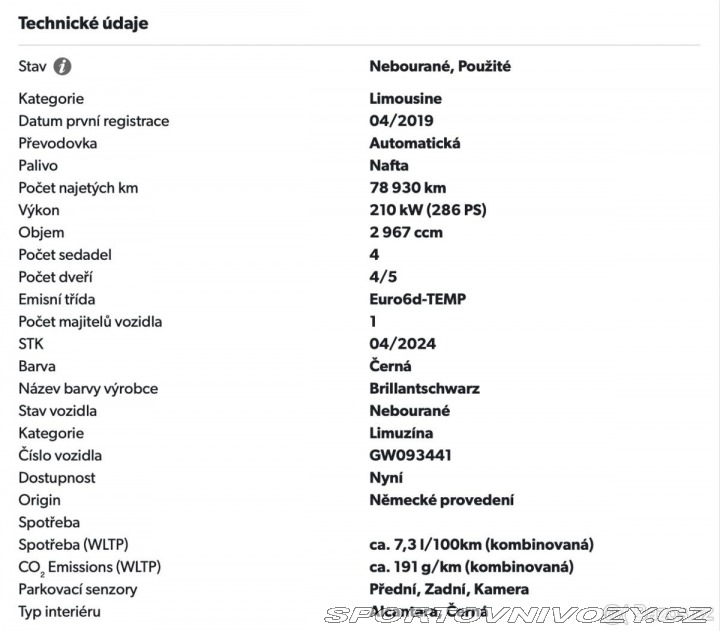Click the Euro6d-TEMP emission class value
This screenshot has height=631, width=720.
pos(418,299)
